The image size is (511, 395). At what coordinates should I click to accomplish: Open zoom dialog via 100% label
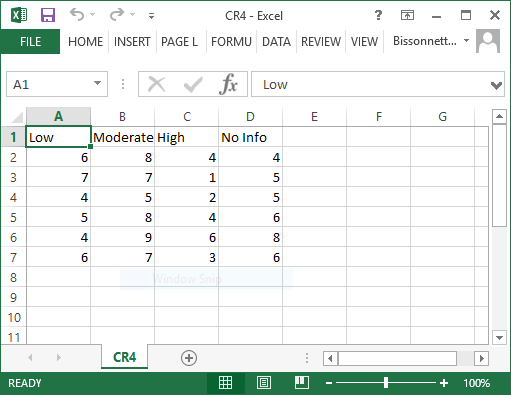tap(476, 383)
